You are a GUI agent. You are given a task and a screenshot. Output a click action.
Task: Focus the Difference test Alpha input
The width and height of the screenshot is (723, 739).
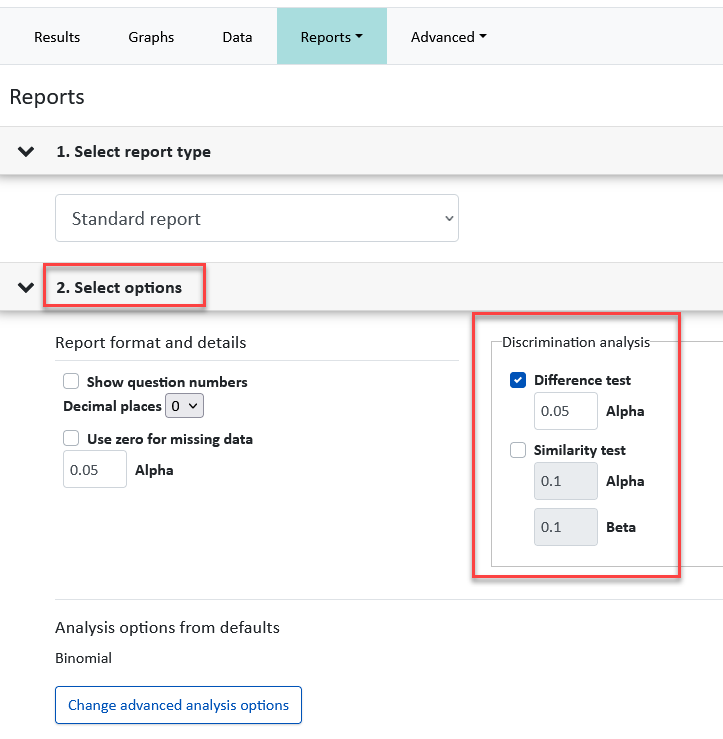point(565,411)
